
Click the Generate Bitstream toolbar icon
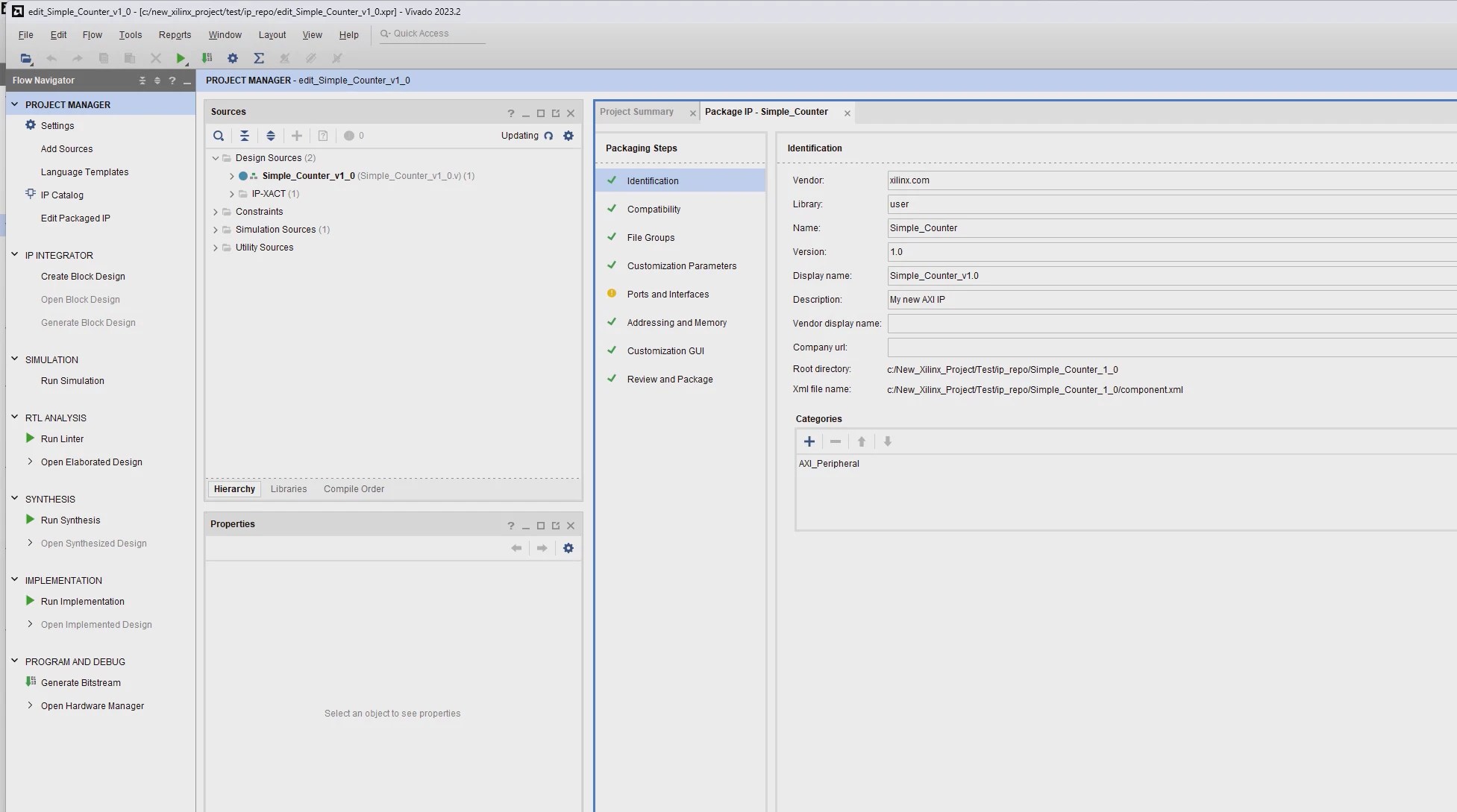click(207, 58)
